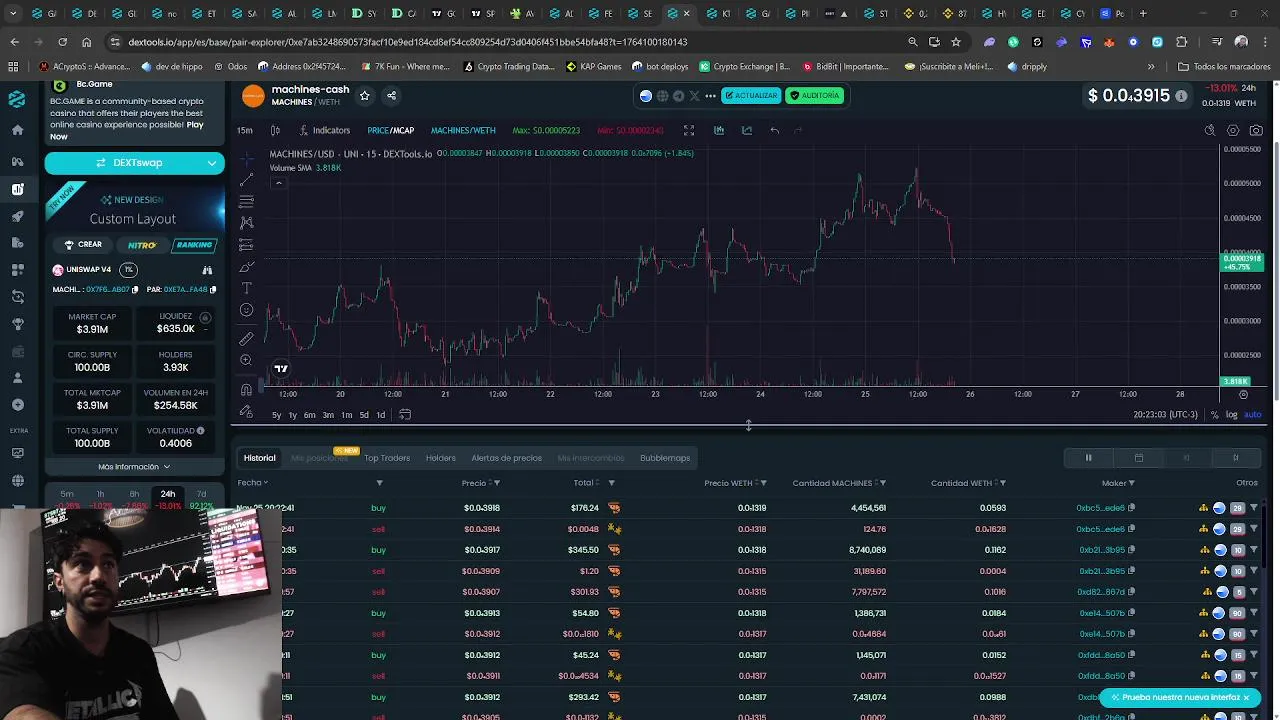This screenshot has width=1280, height=720.
Task: Expand the DEXTswap dropdown
Action: click(x=212, y=163)
